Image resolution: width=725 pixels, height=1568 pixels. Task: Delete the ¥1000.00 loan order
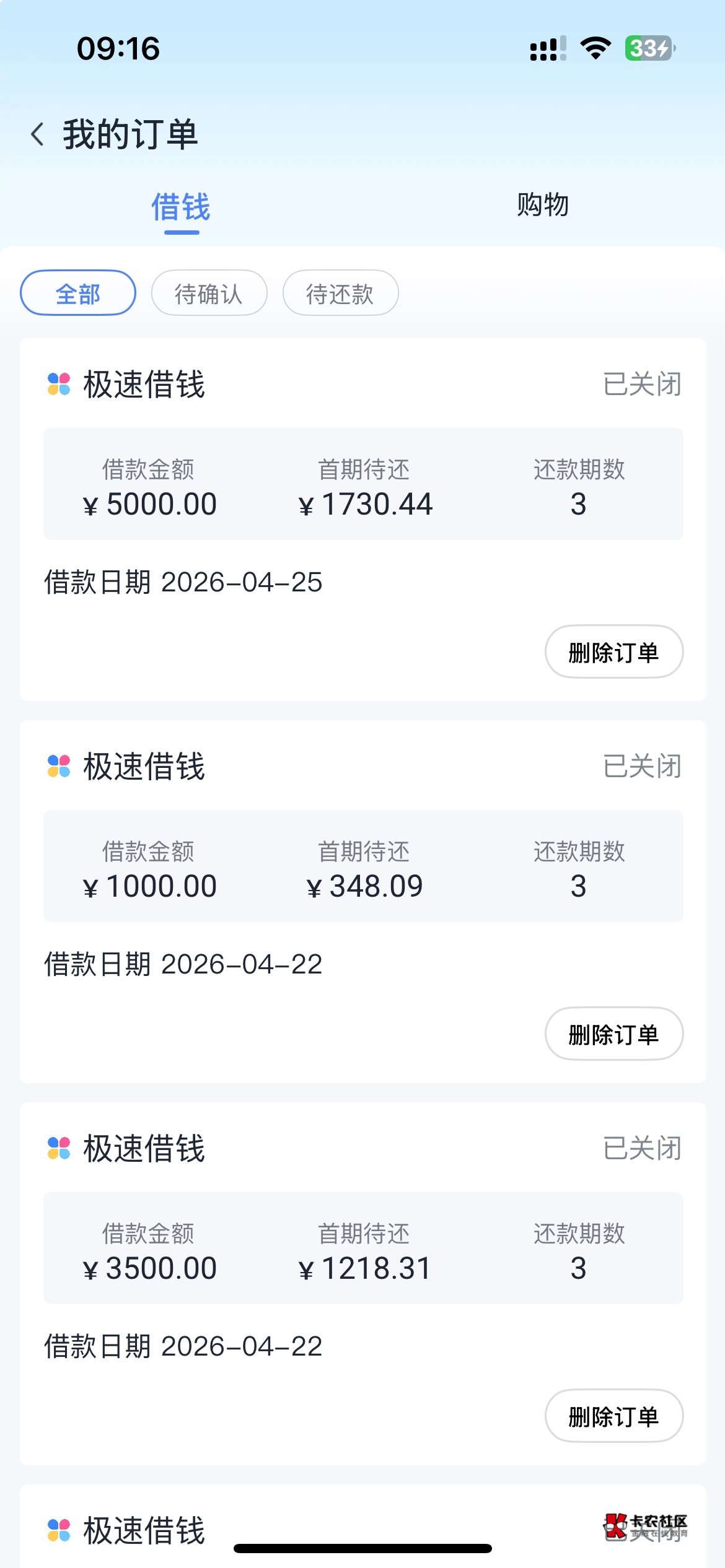[x=613, y=1034]
